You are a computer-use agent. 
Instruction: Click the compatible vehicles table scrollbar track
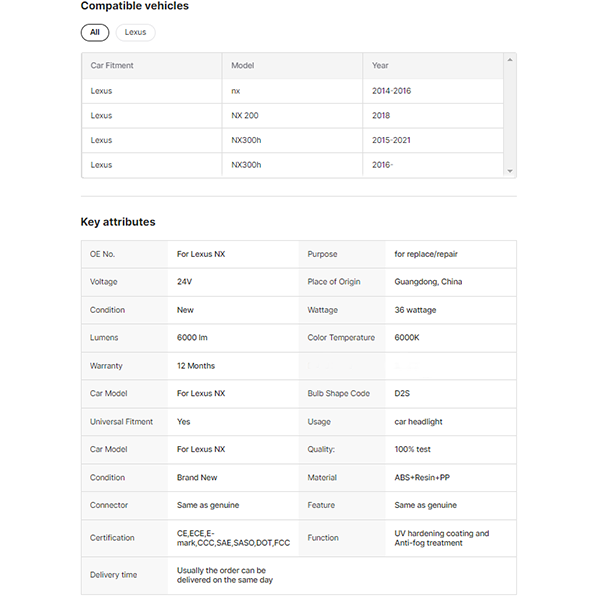point(510,116)
